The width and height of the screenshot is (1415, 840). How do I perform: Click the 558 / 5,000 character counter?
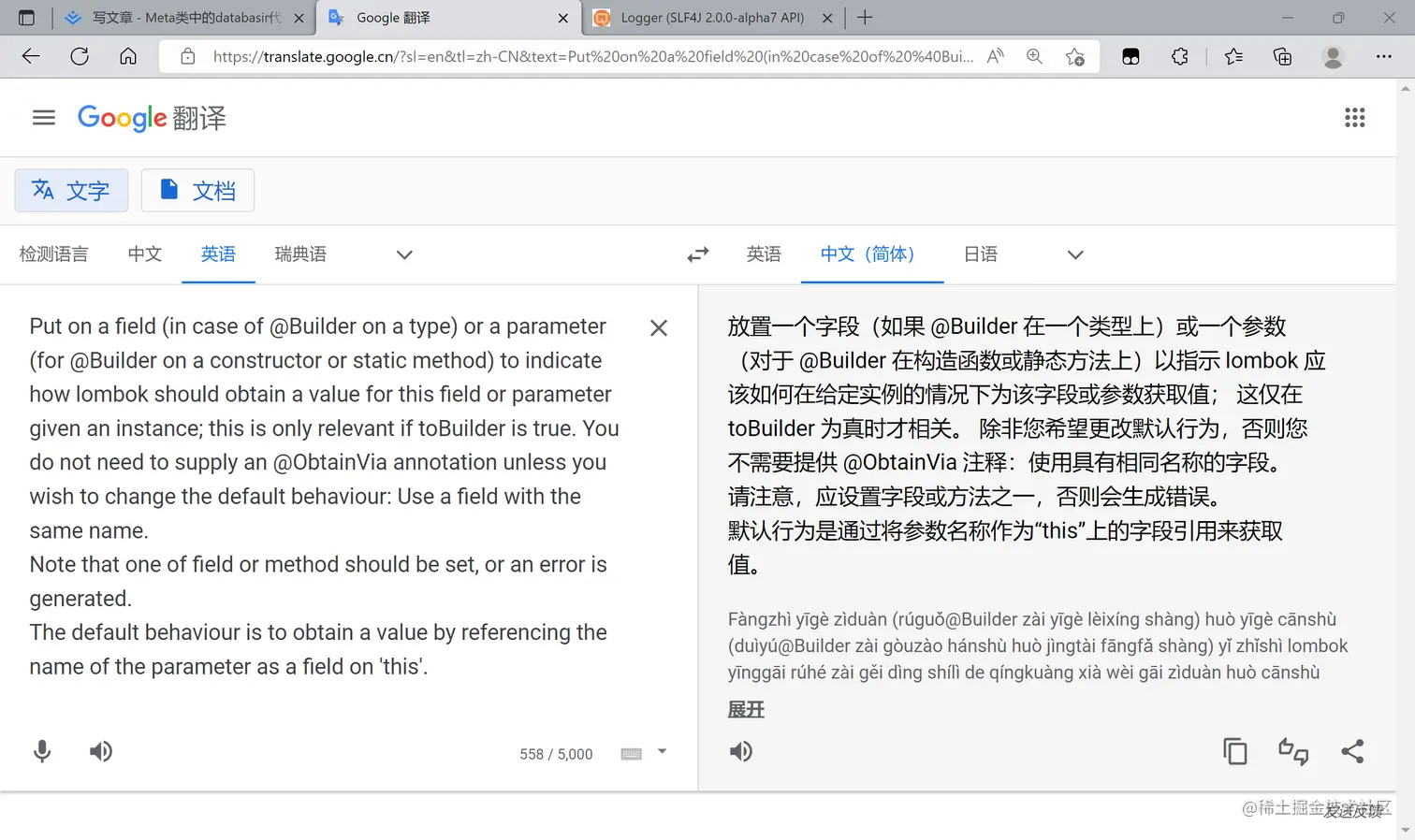(x=556, y=754)
